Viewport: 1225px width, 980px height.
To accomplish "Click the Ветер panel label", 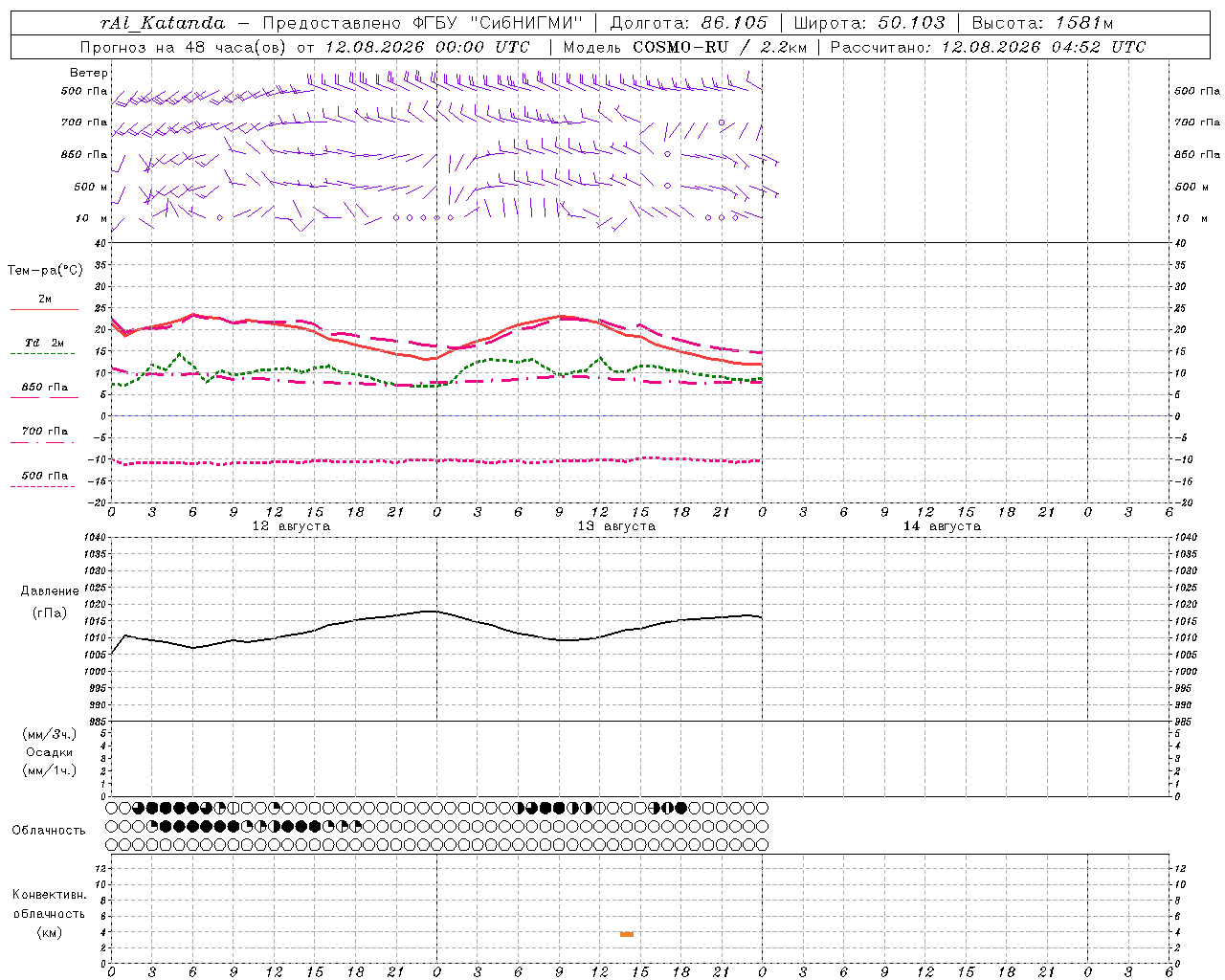I will (x=89, y=73).
